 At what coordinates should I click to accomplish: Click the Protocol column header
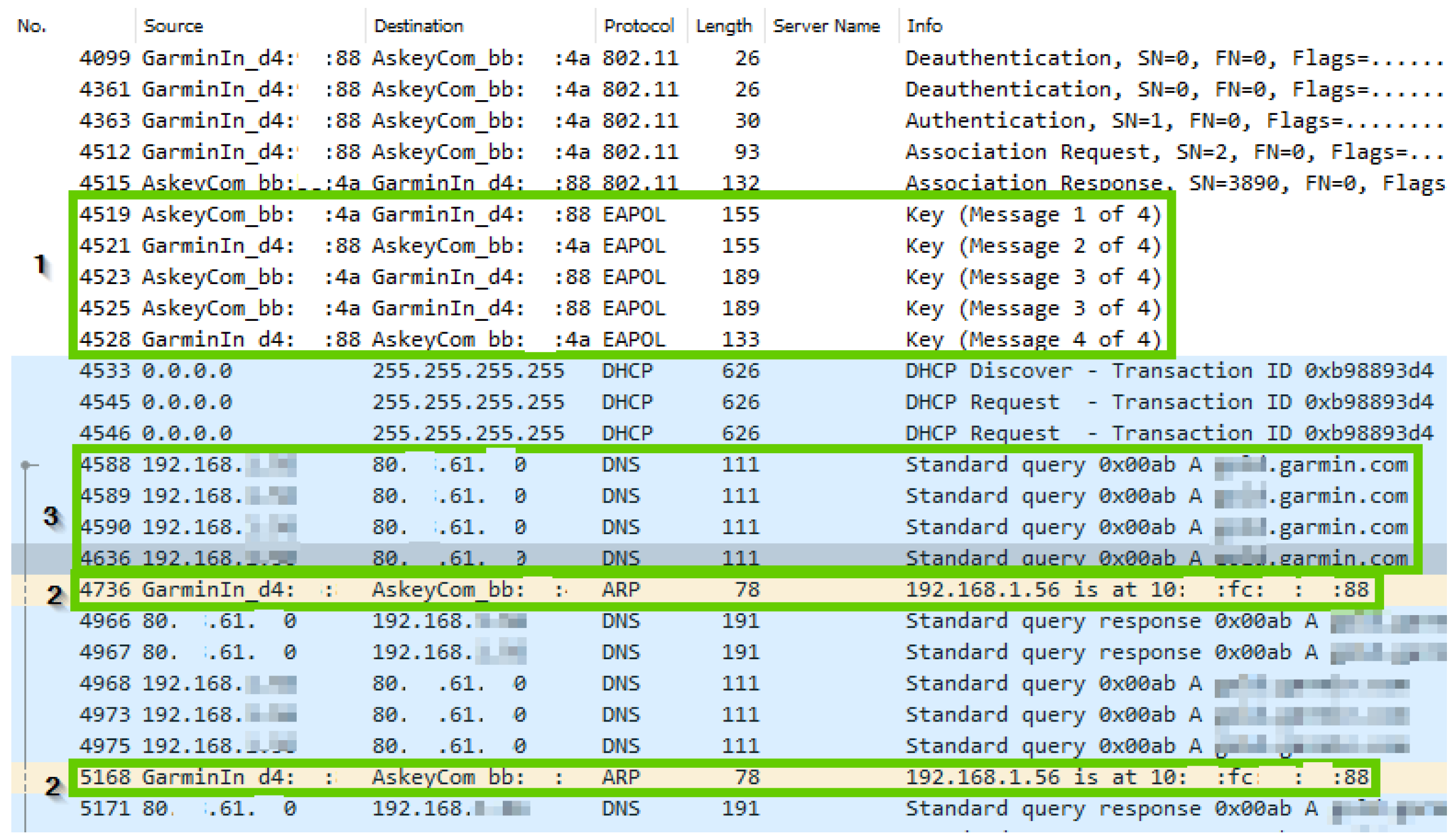pyautogui.click(x=638, y=26)
